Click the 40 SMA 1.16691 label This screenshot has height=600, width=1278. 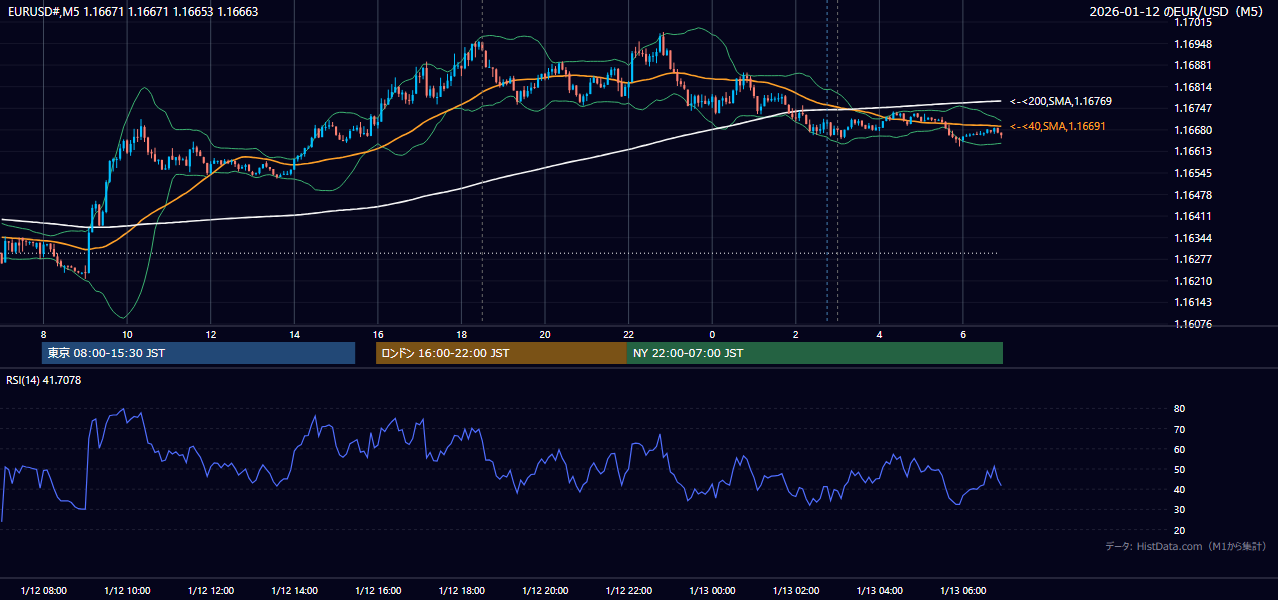(x=1058, y=126)
